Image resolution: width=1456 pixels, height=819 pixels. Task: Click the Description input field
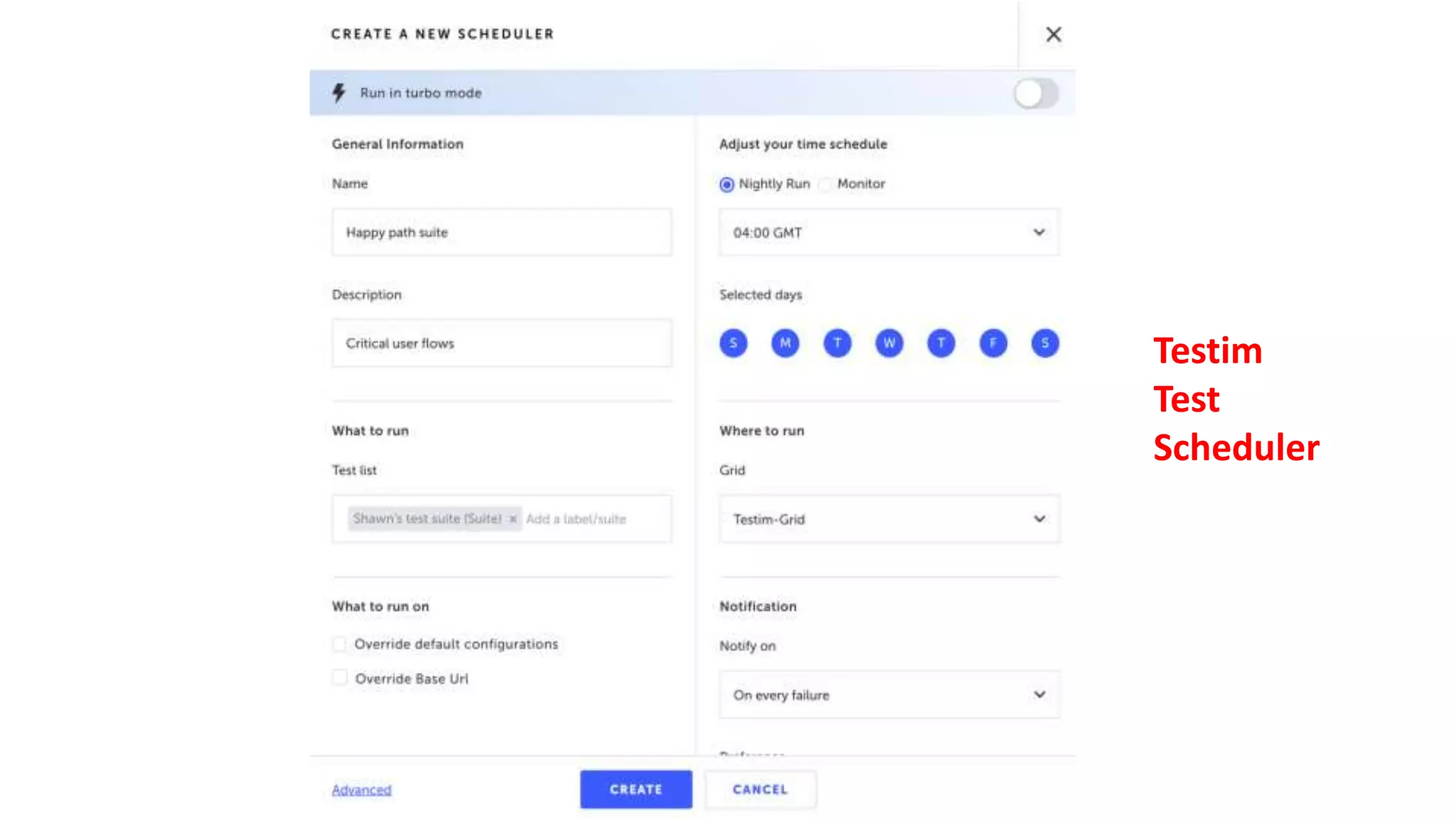501,343
